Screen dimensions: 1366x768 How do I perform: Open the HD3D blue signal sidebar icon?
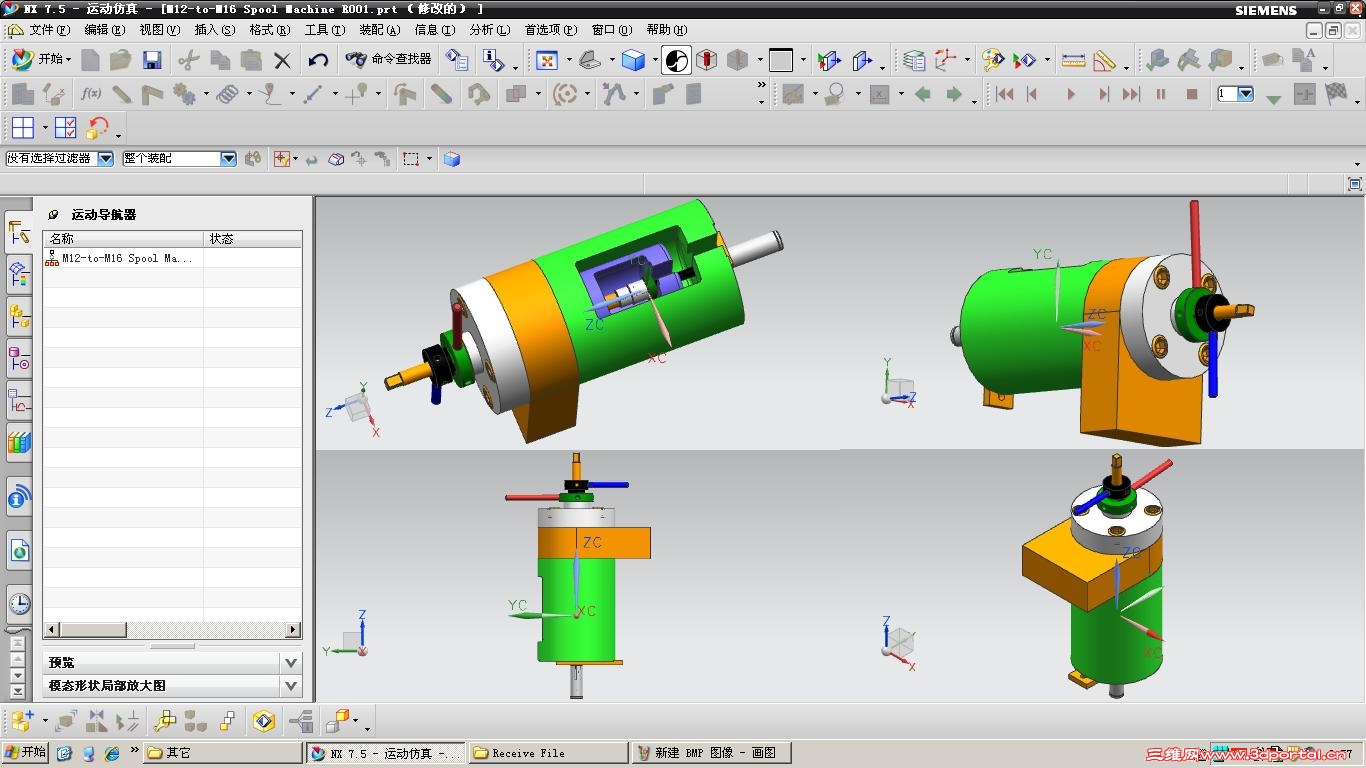pyautogui.click(x=19, y=495)
